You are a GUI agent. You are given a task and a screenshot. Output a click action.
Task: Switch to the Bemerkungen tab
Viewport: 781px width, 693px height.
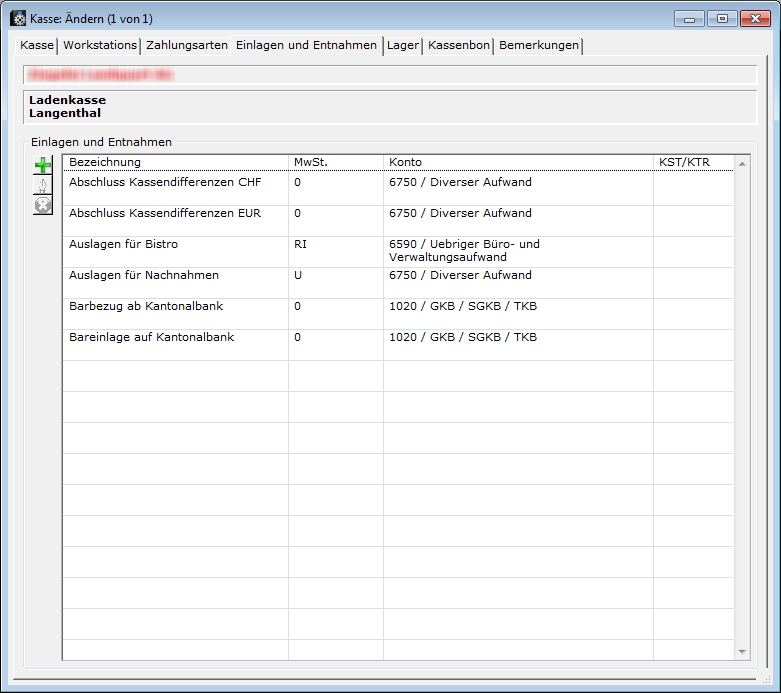pos(539,45)
